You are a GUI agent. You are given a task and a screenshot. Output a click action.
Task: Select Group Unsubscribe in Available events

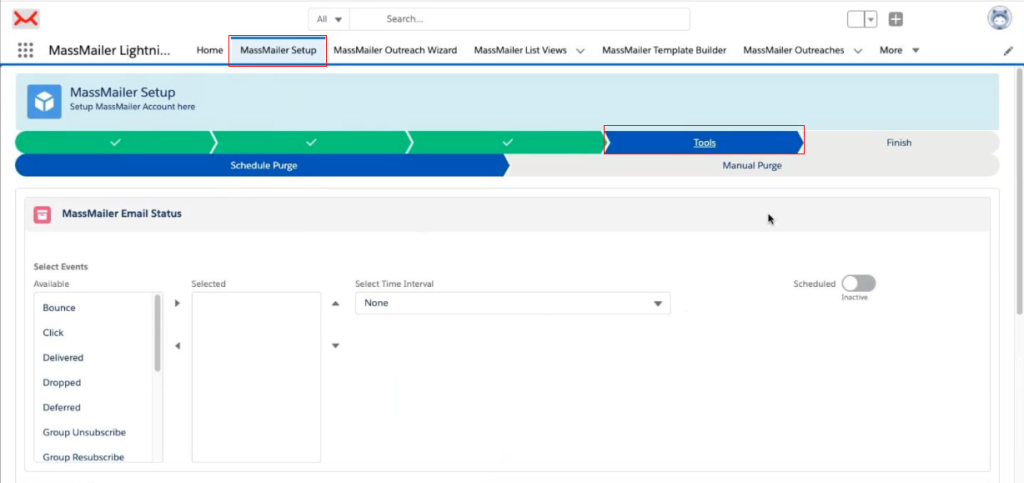[94, 432]
